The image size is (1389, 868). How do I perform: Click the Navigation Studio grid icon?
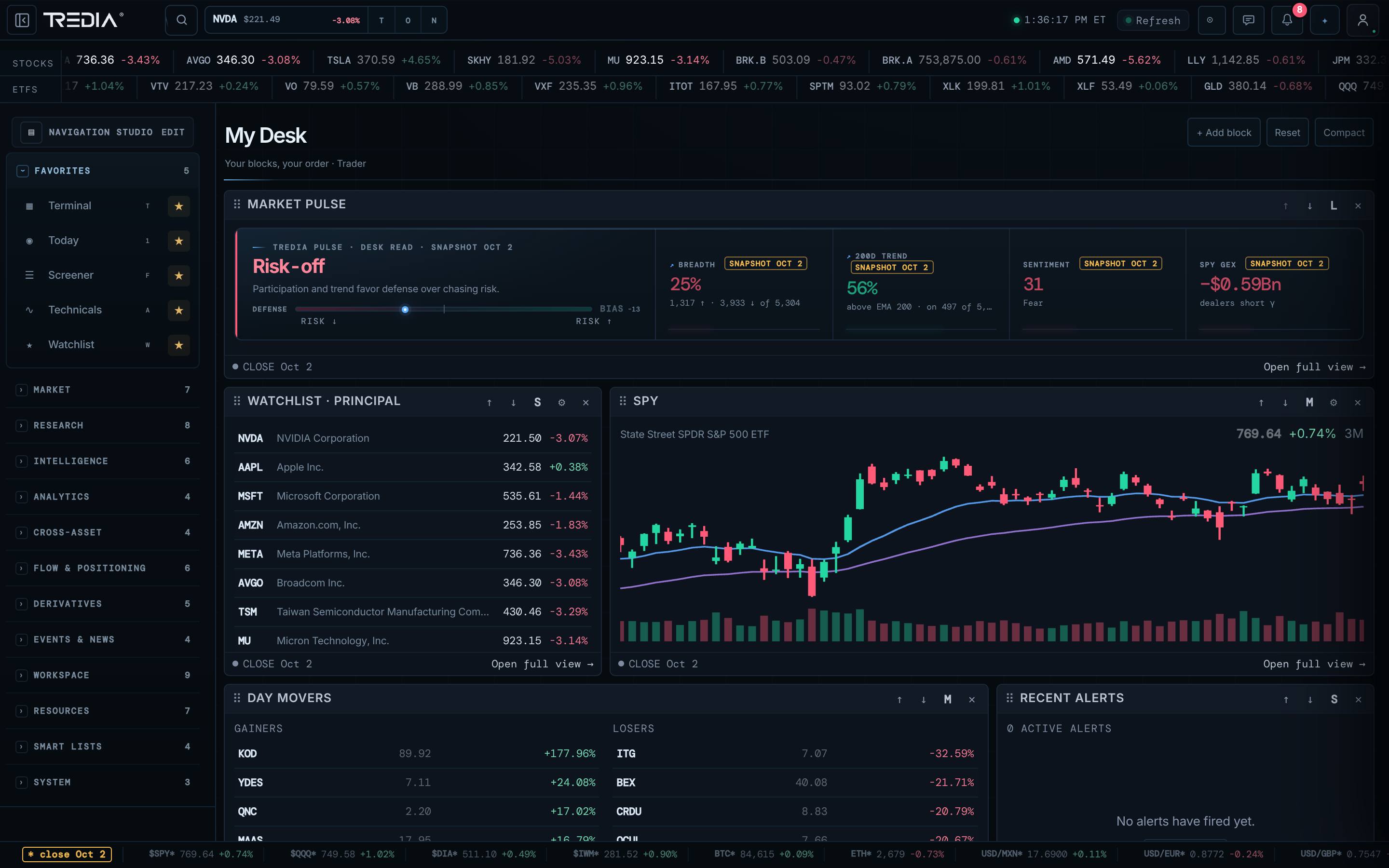(31, 132)
